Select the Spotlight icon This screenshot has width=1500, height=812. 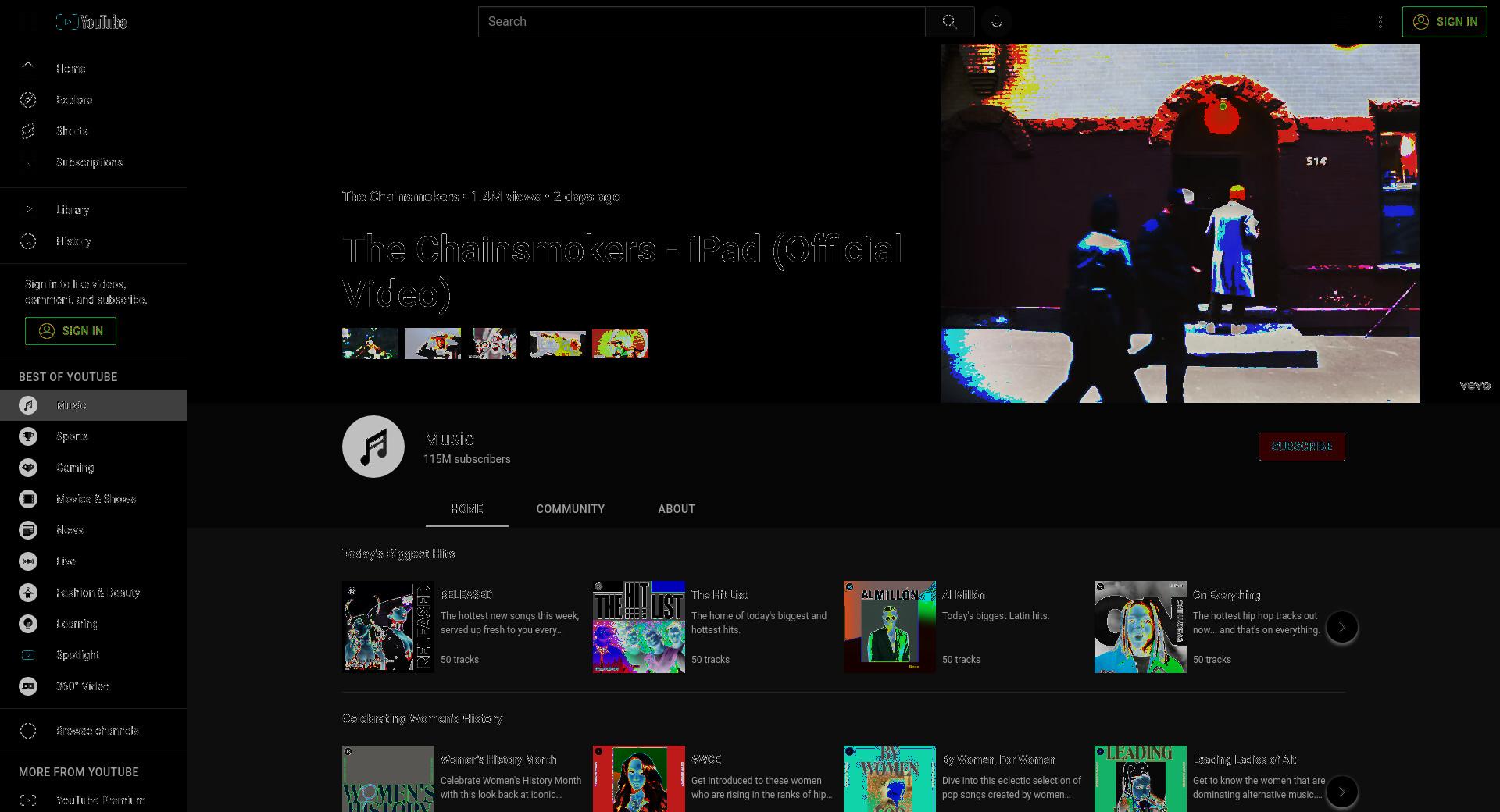[28, 655]
